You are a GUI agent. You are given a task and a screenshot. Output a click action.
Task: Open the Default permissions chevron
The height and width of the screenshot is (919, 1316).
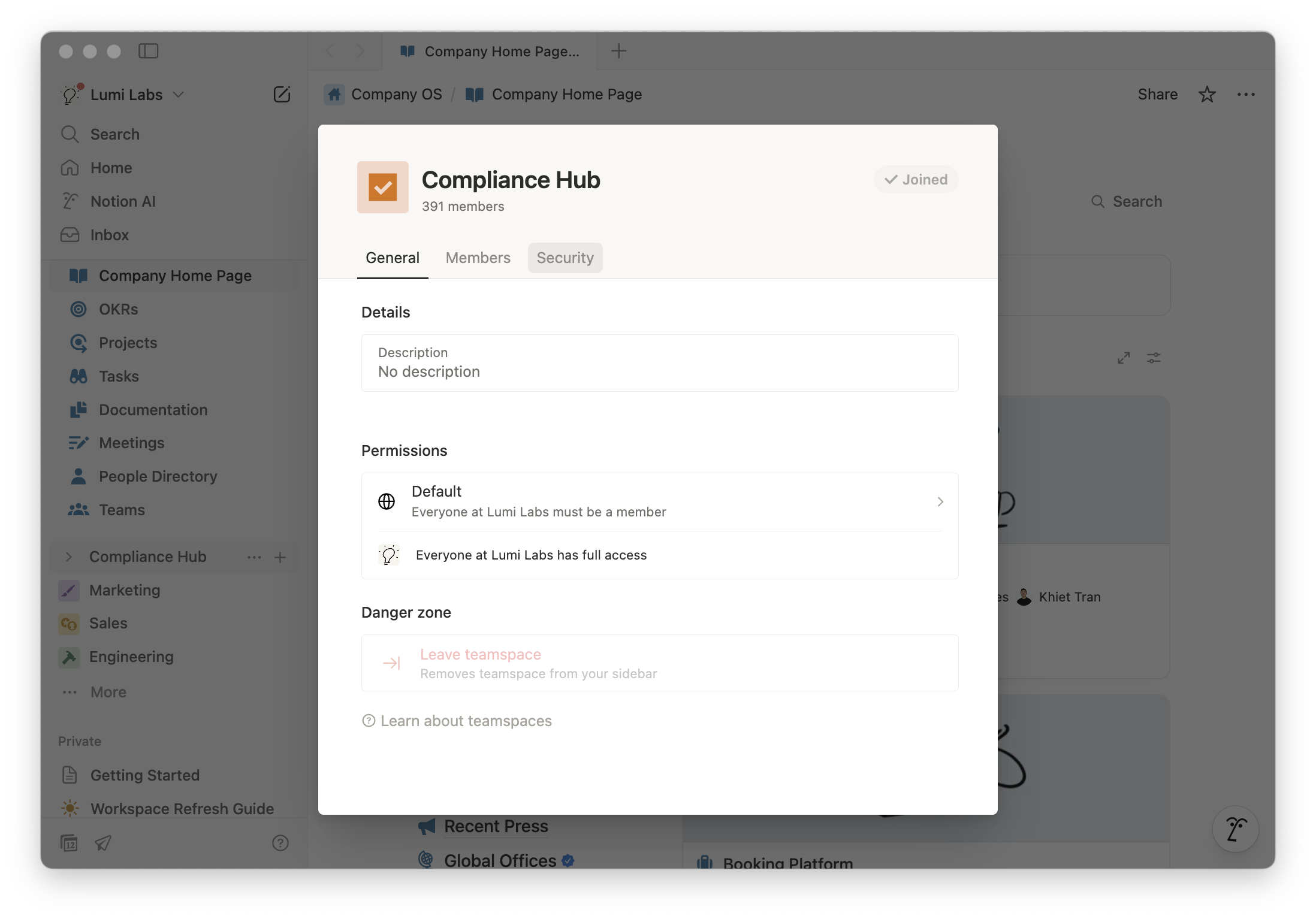[940, 502]
